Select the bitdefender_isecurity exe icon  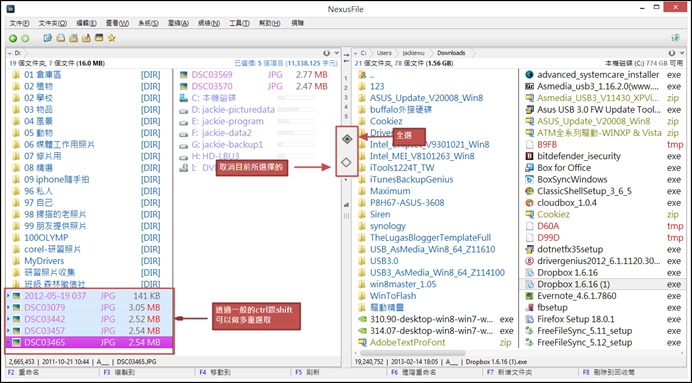tap(530, 156)
